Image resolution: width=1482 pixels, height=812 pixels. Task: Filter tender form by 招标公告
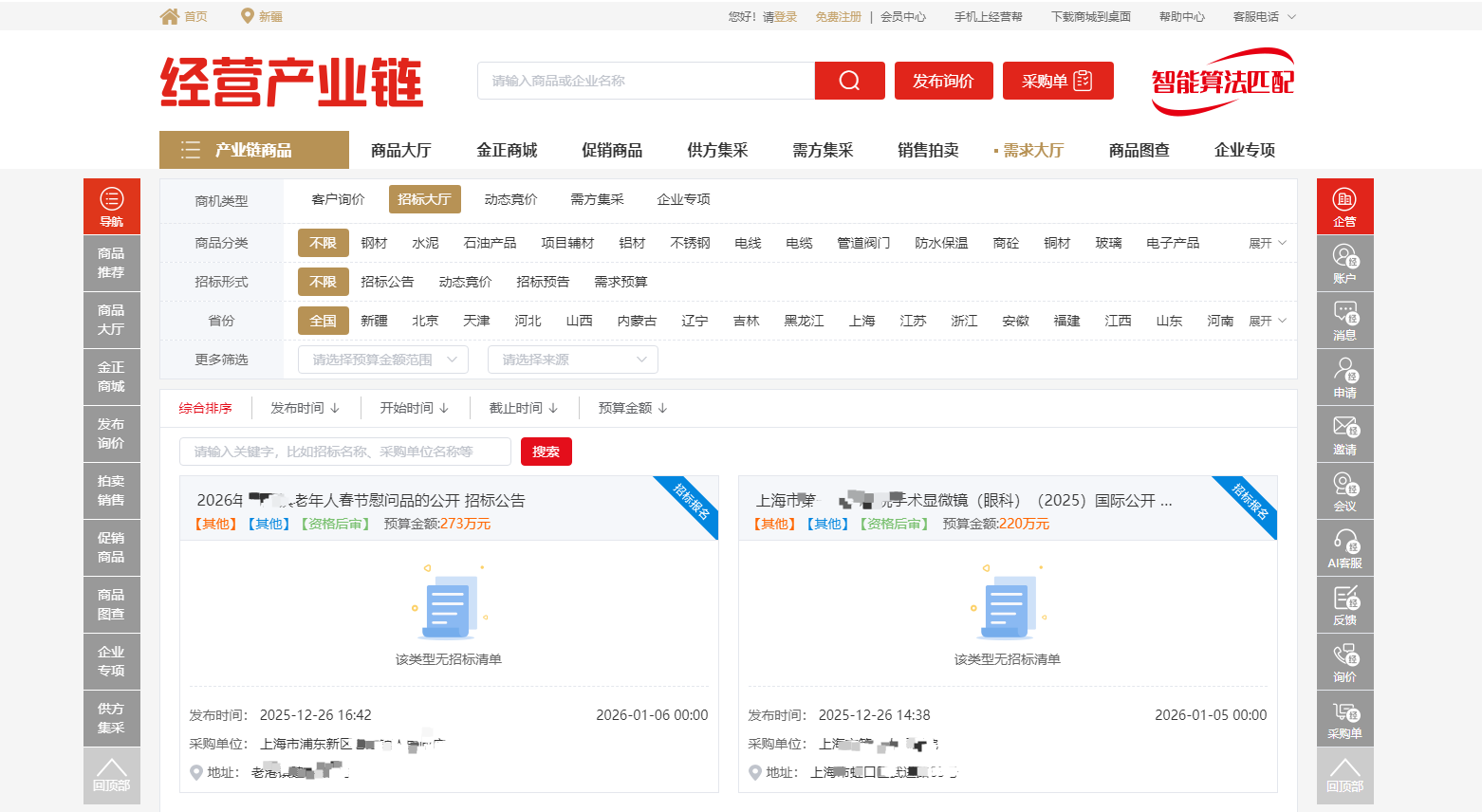coord(387,282)
